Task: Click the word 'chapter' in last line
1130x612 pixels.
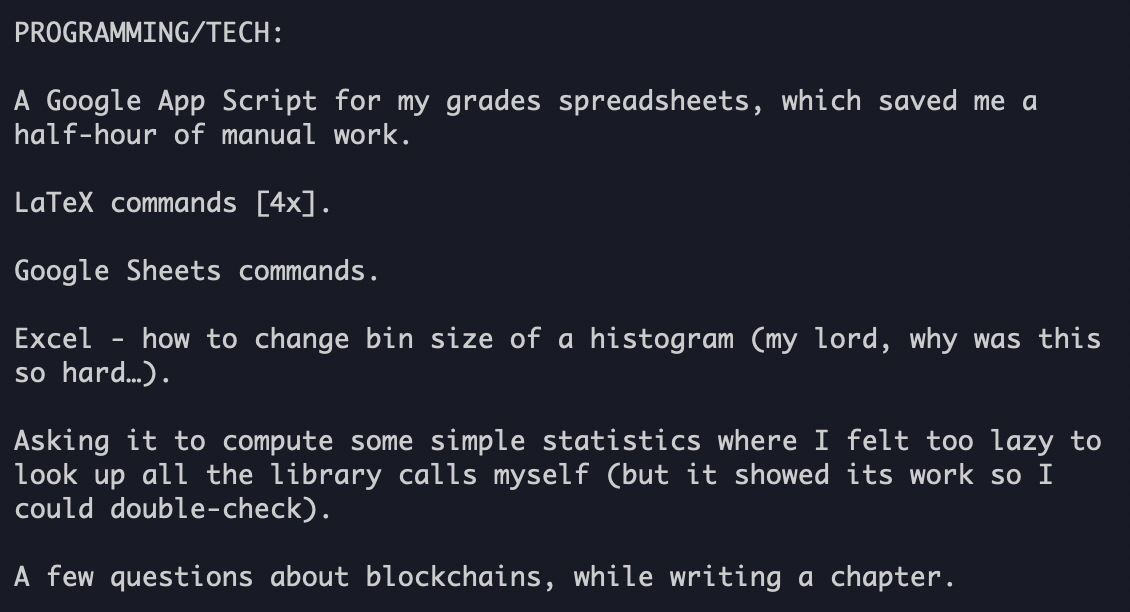Action: coord(886,577)
